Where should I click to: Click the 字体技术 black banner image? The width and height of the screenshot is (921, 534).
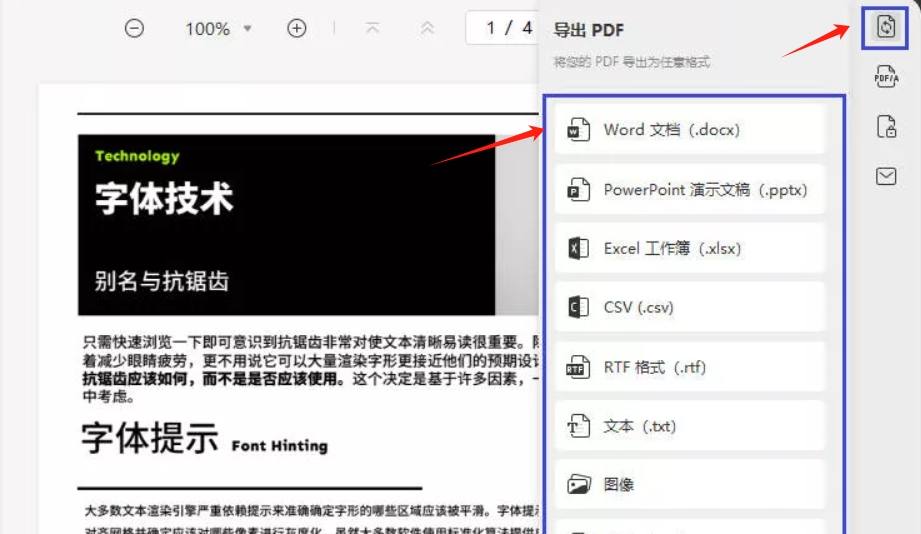[287, 225]
